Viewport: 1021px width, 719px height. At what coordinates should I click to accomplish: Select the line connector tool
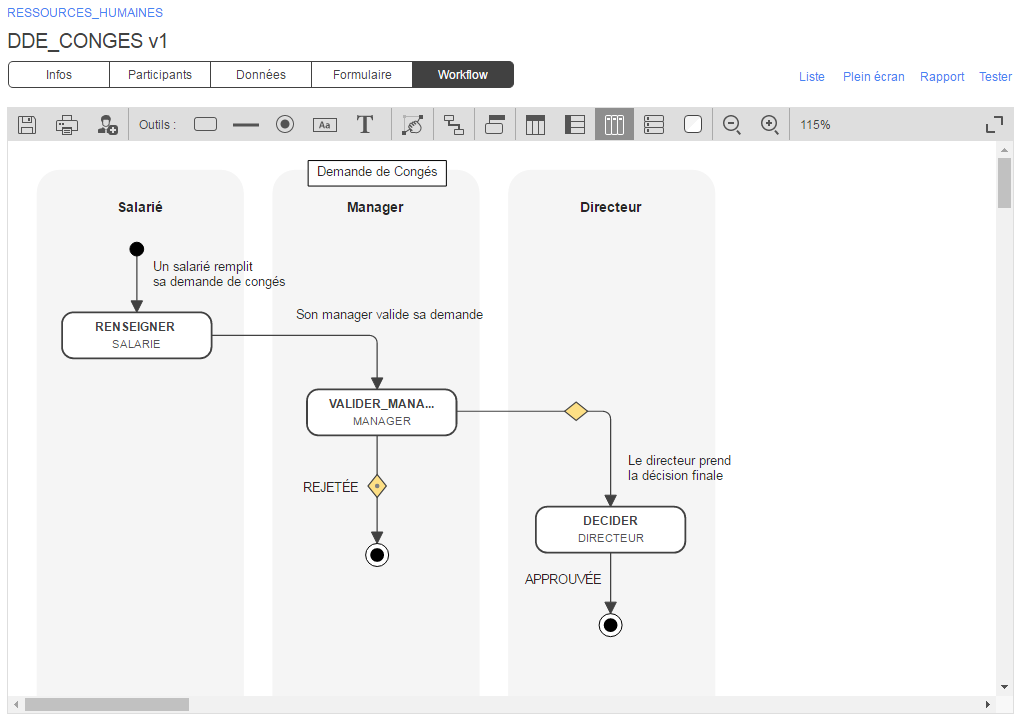[245, 125]
